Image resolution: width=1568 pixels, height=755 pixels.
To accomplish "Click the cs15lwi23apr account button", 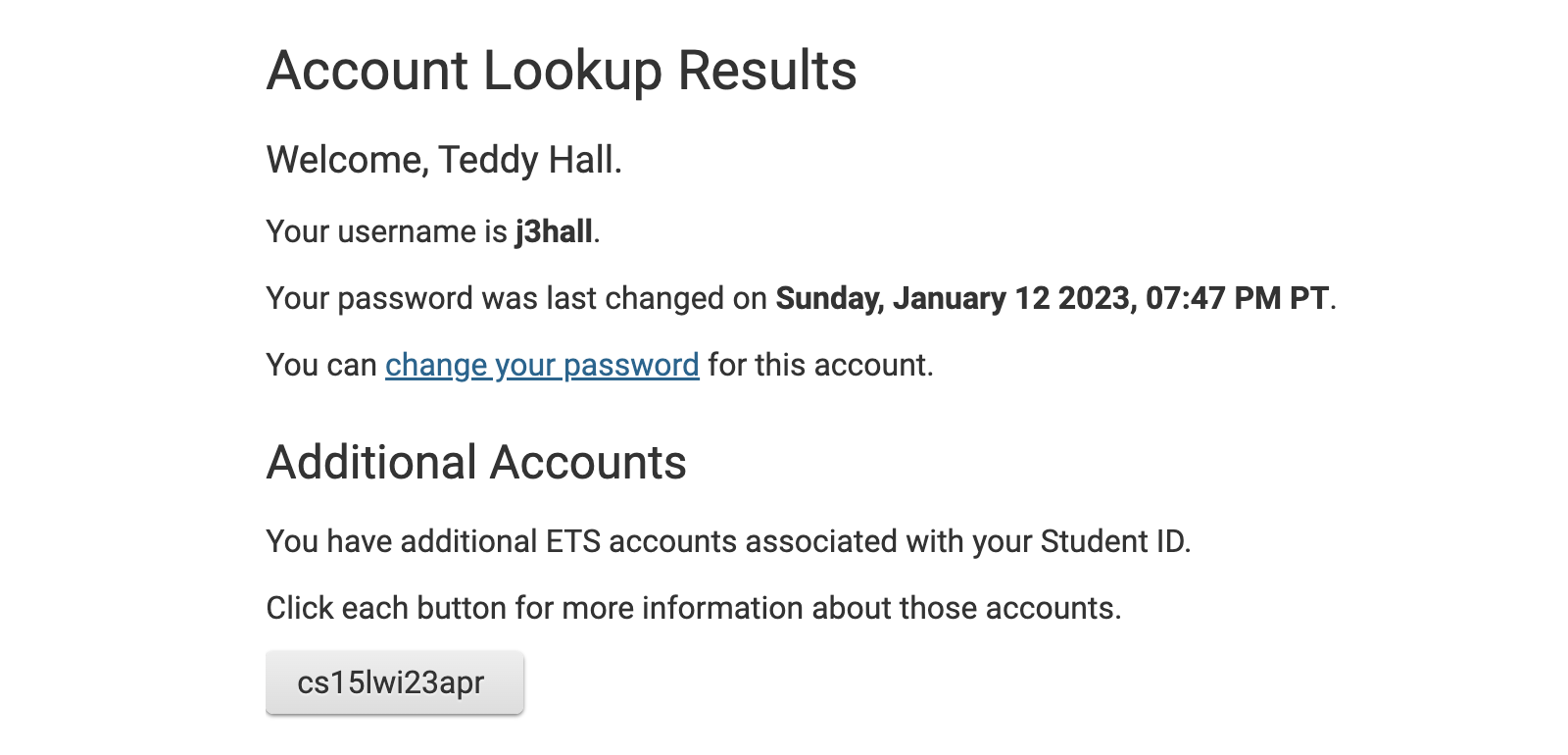I will (x=395, y=682).
